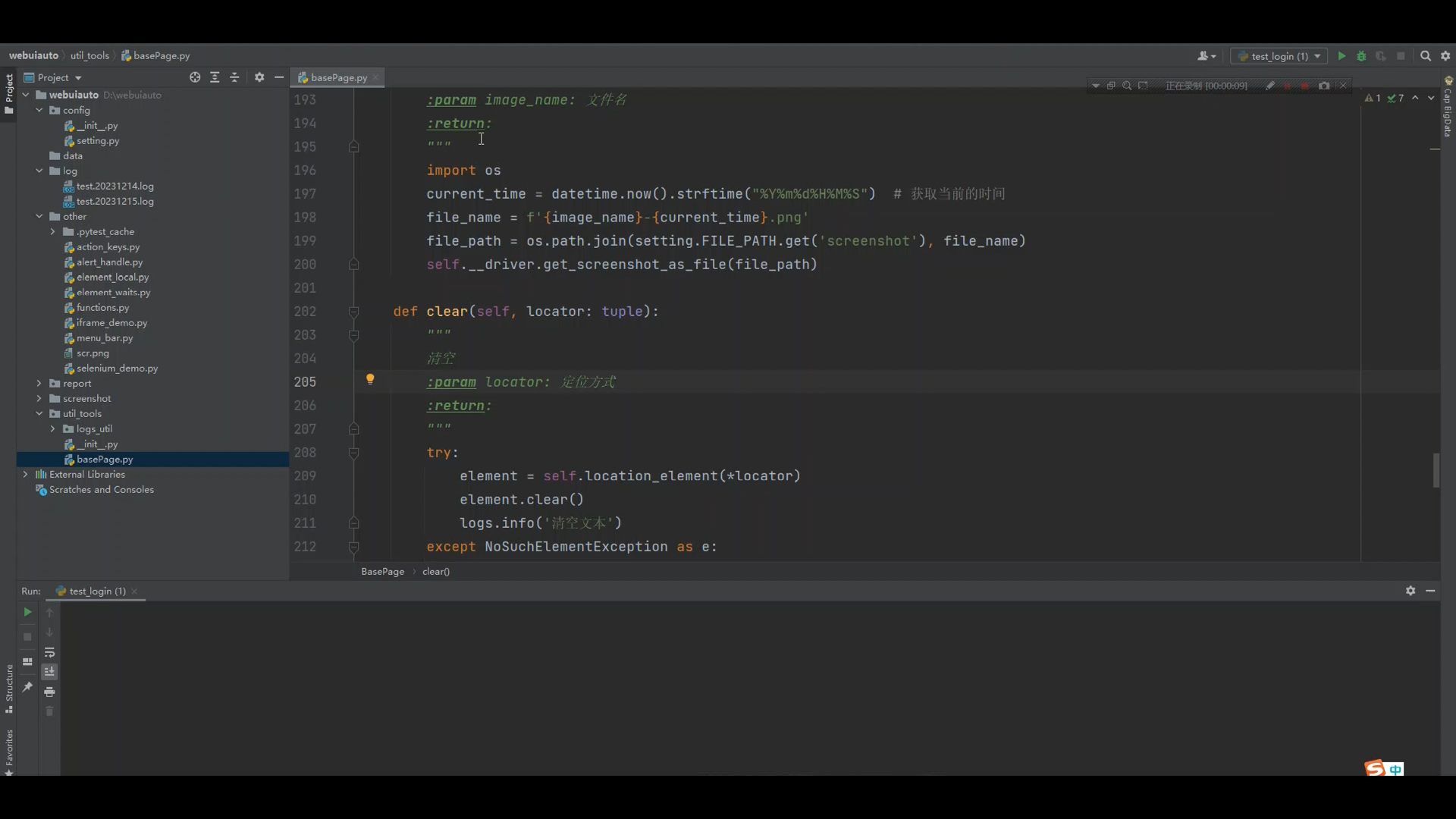Take snapshot with recorder camera icon

pyautogui.click(x=1324, y=86)
